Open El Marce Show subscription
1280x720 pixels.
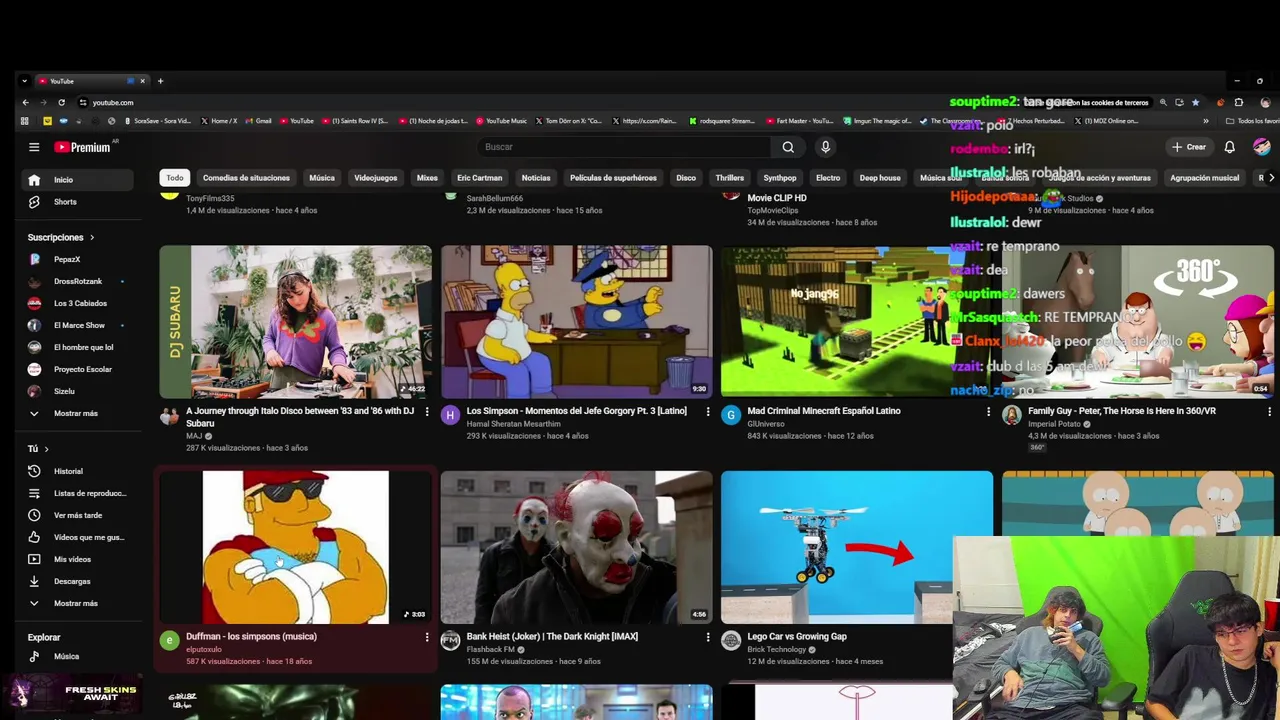(x=79, y=325)
